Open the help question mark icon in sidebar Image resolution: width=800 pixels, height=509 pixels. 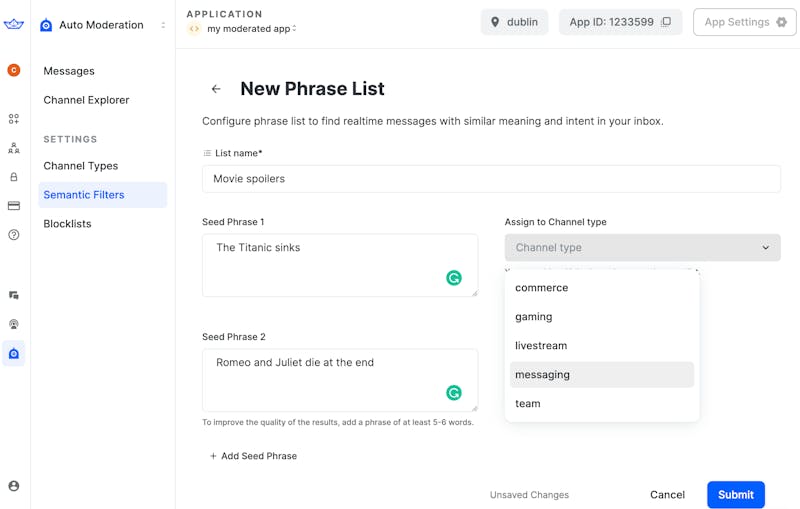14,235
